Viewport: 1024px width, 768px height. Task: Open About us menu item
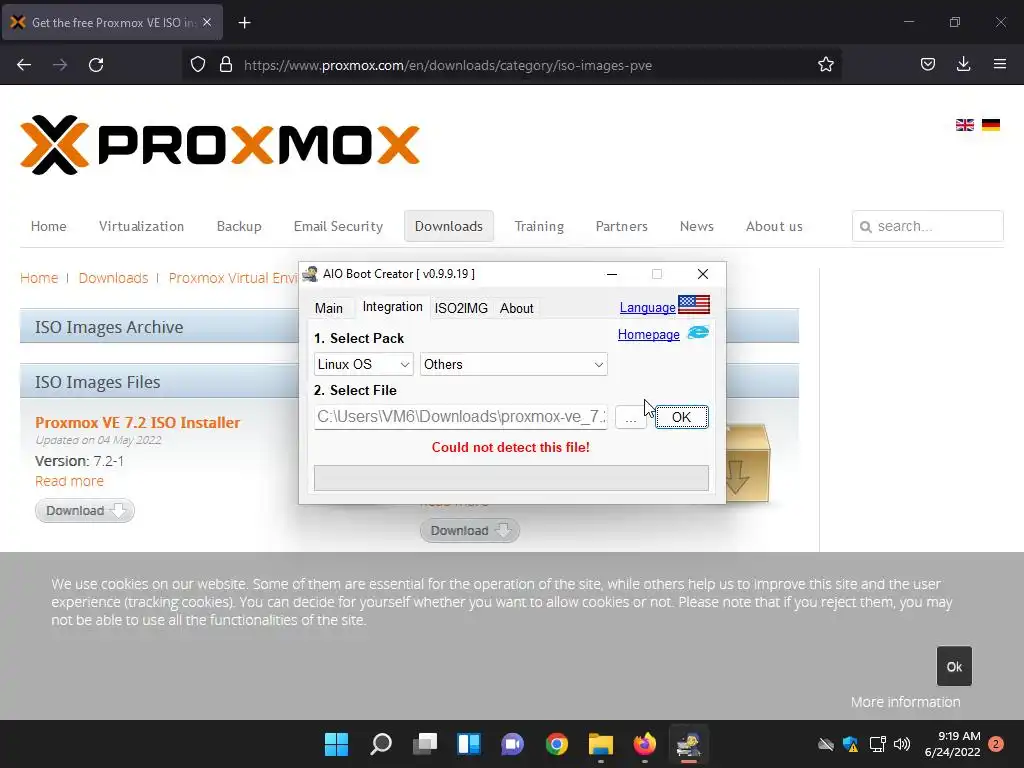pos(774,226)
